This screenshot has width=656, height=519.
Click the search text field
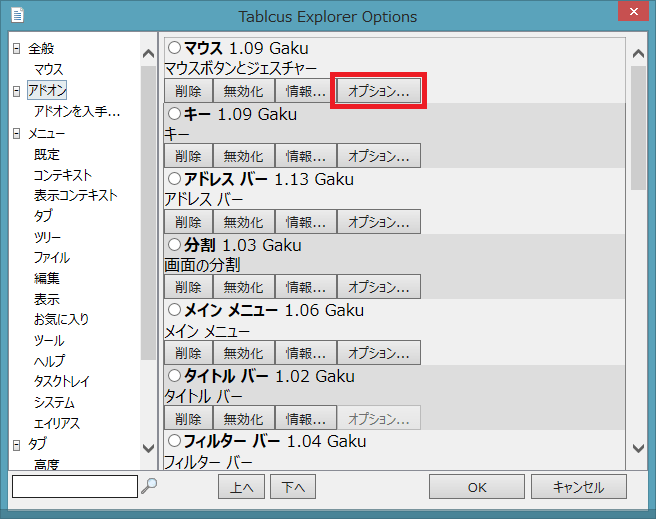(x=74, y=487)
